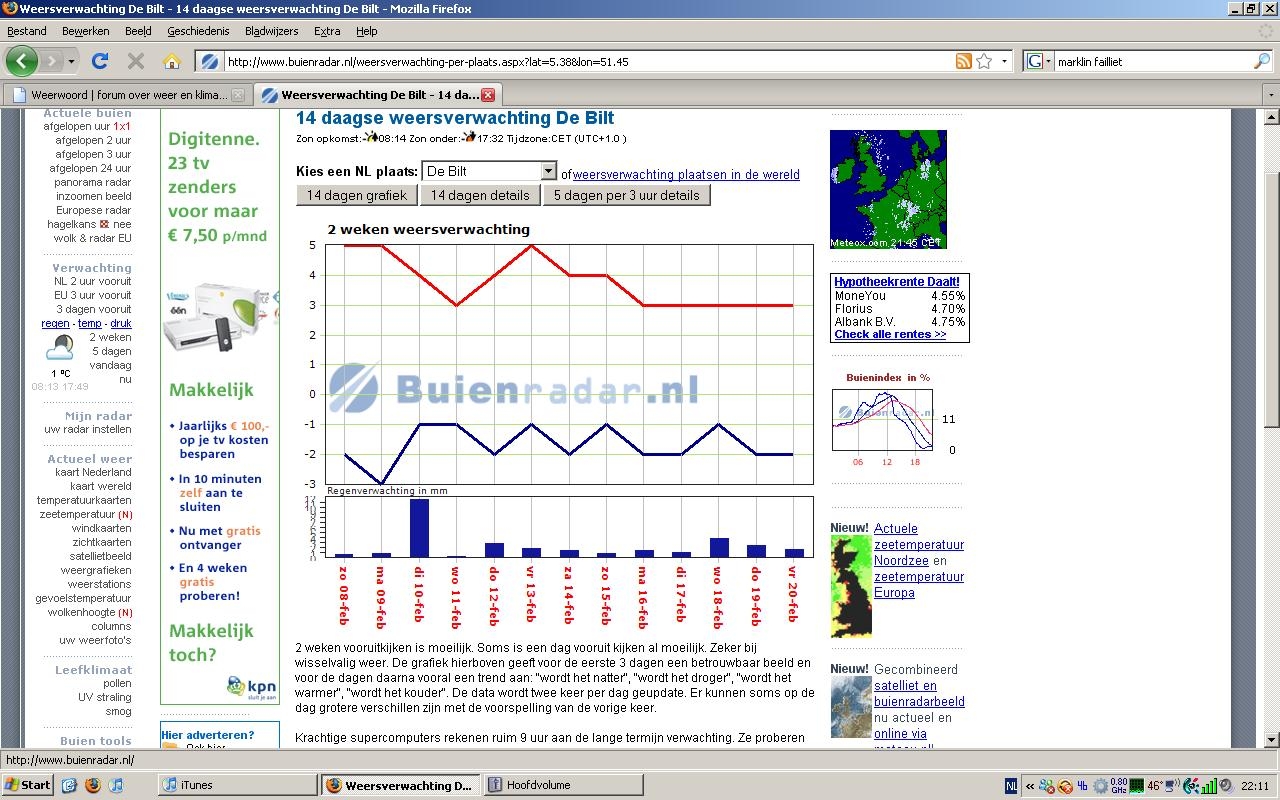
Task: Click quick launch iTunes icon
Action: (x=115, y=785)
